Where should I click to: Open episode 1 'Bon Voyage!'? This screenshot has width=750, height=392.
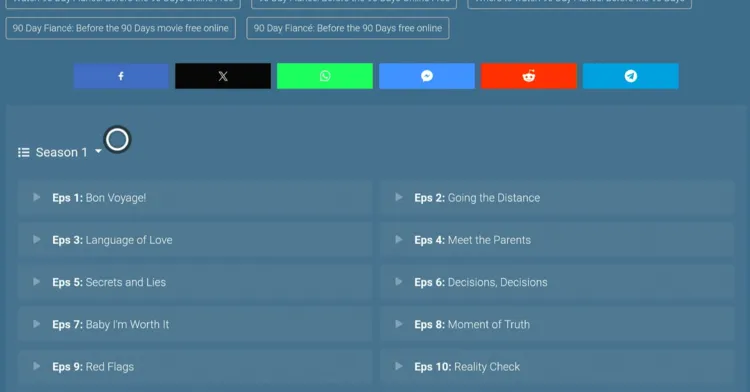(195, 198)
